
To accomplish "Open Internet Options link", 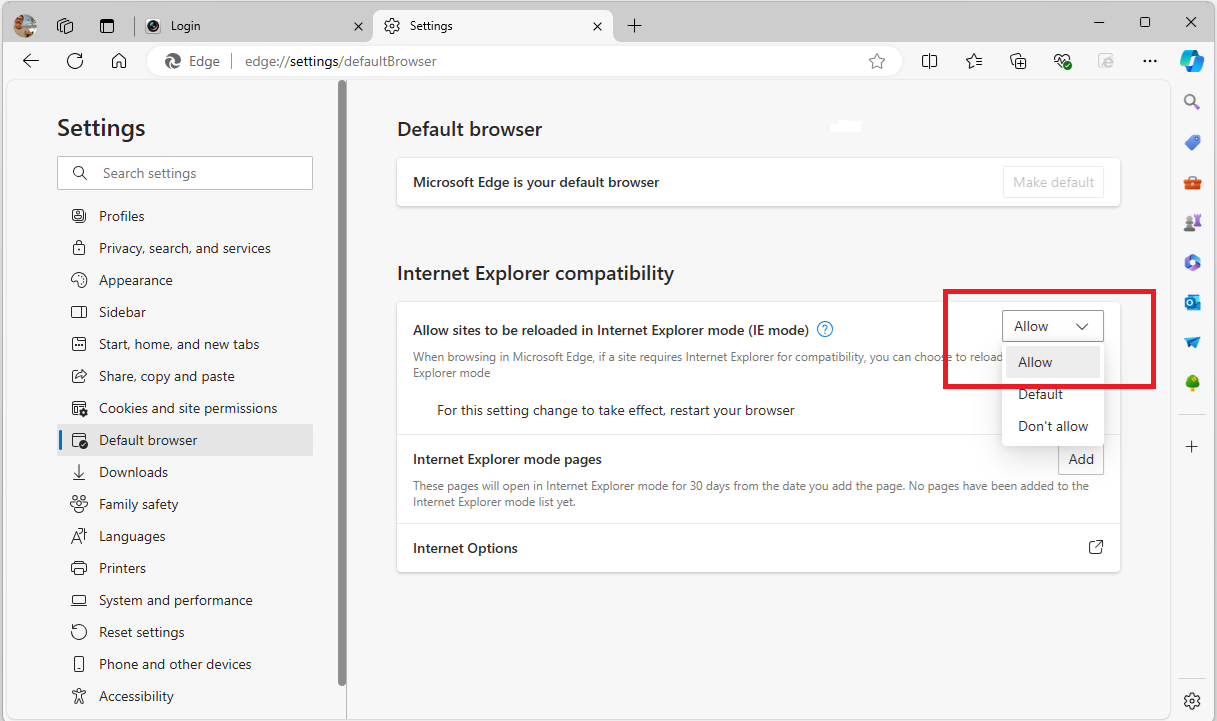I will 1096,548.
